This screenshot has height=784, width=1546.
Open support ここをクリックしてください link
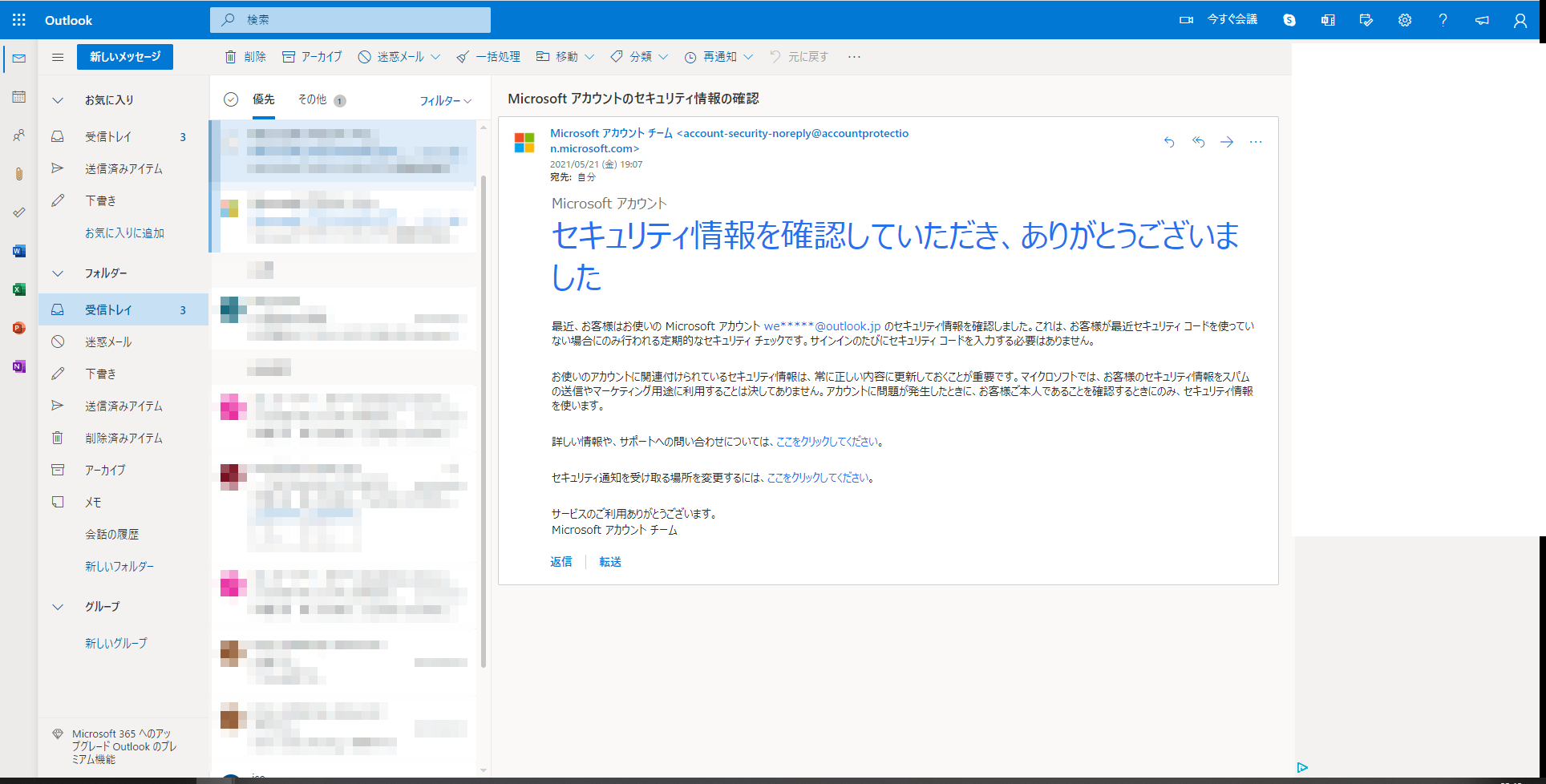[827, 442]
